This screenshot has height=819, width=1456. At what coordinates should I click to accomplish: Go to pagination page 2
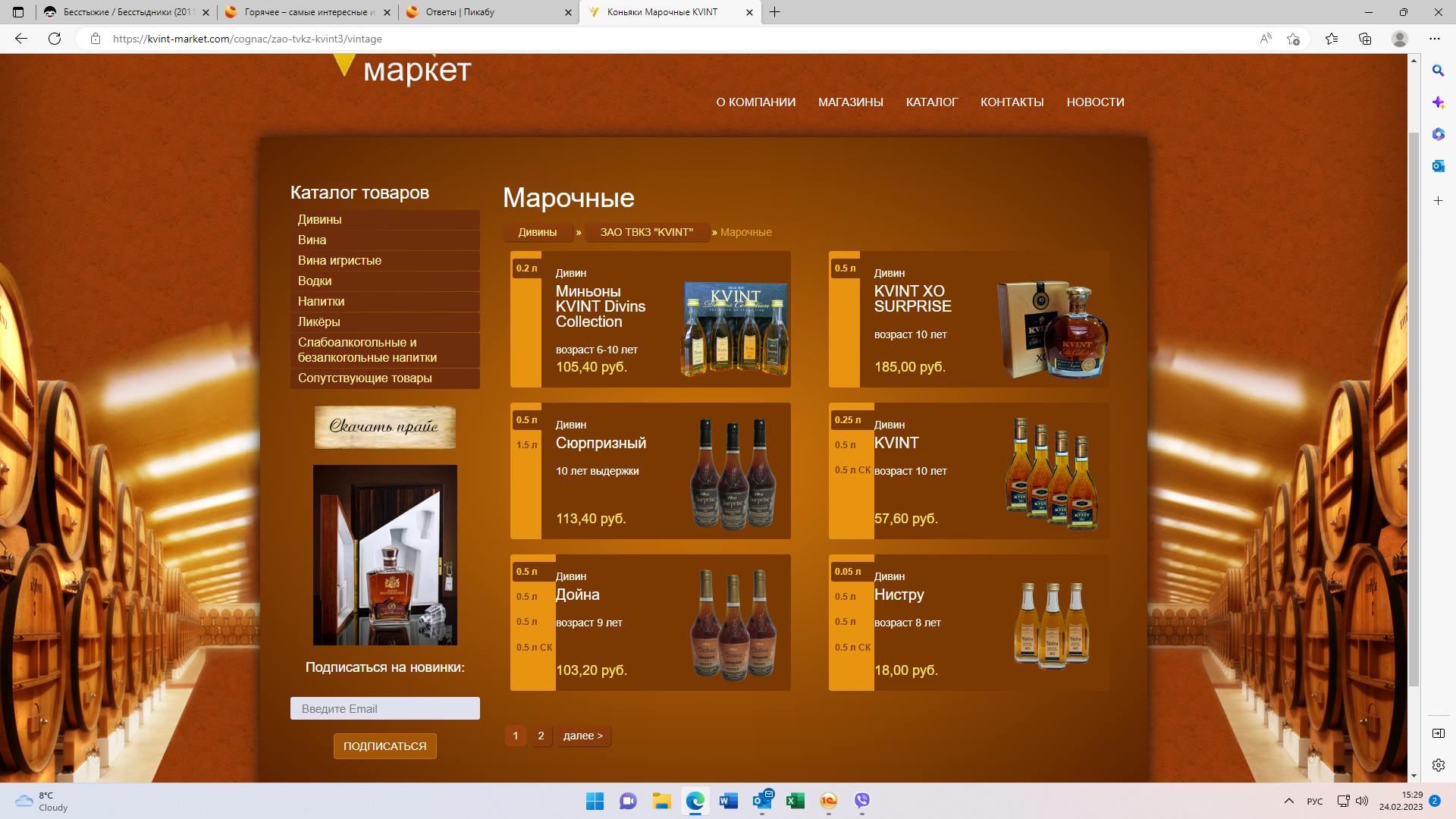pos(541,736)
